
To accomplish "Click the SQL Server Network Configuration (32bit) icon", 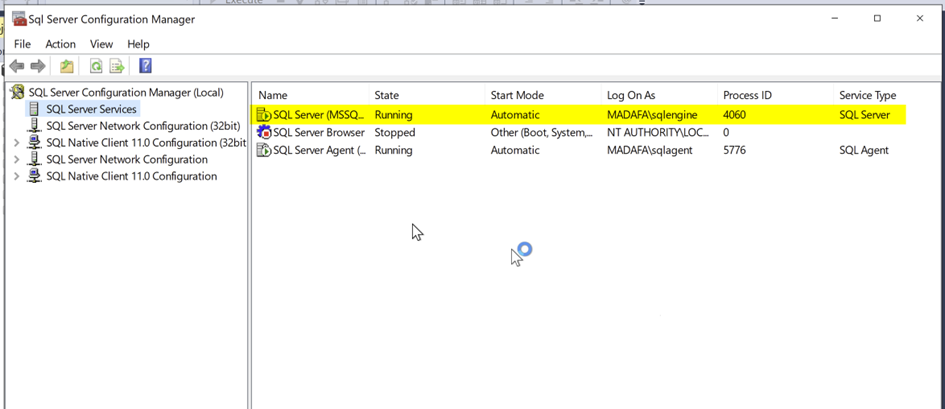I will [x=35, y=126].
